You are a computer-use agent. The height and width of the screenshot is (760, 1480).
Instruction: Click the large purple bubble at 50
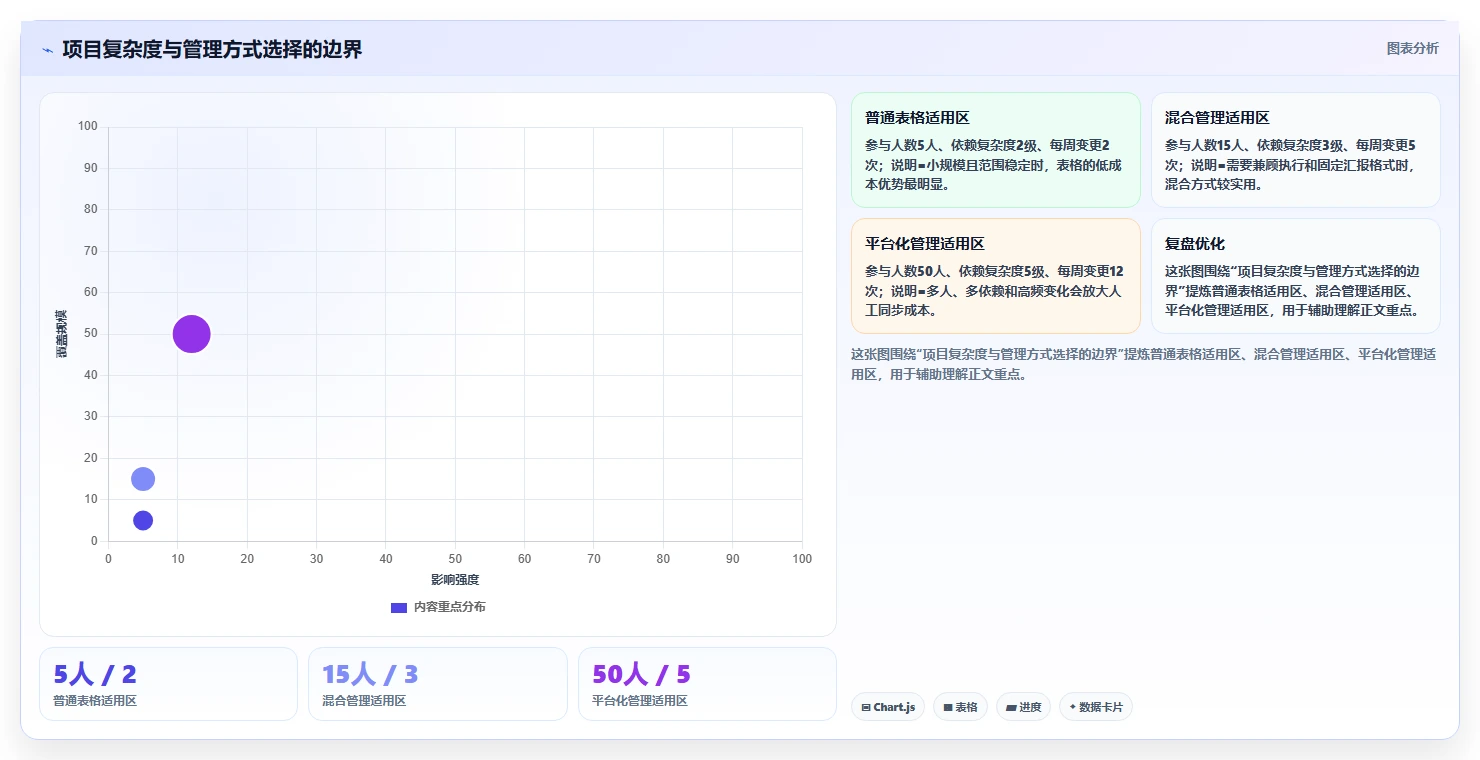(x=191, y=334)
